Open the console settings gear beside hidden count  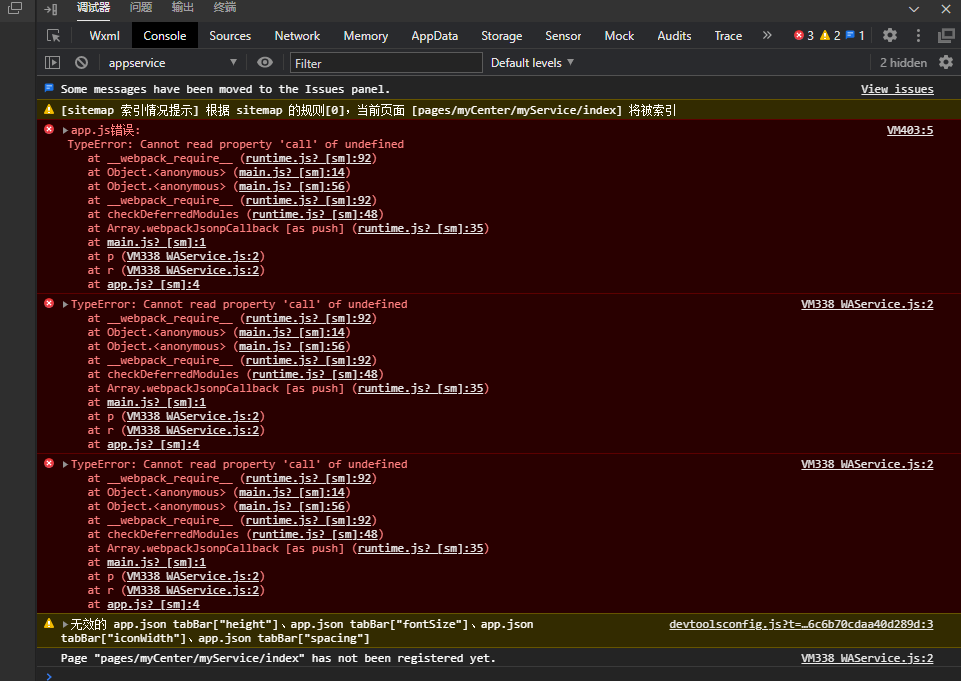[x=945, y=63]
